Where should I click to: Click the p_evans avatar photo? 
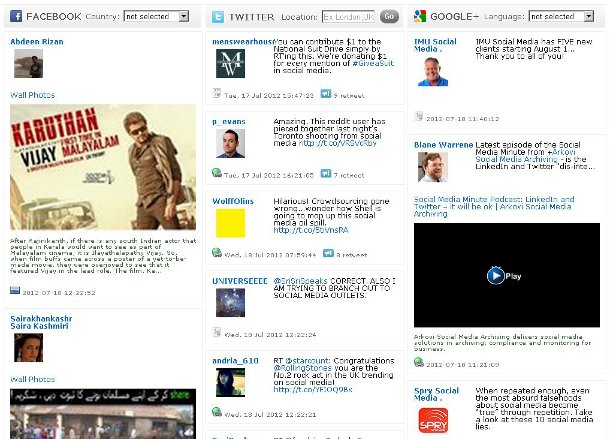click(x=230, y=144)
